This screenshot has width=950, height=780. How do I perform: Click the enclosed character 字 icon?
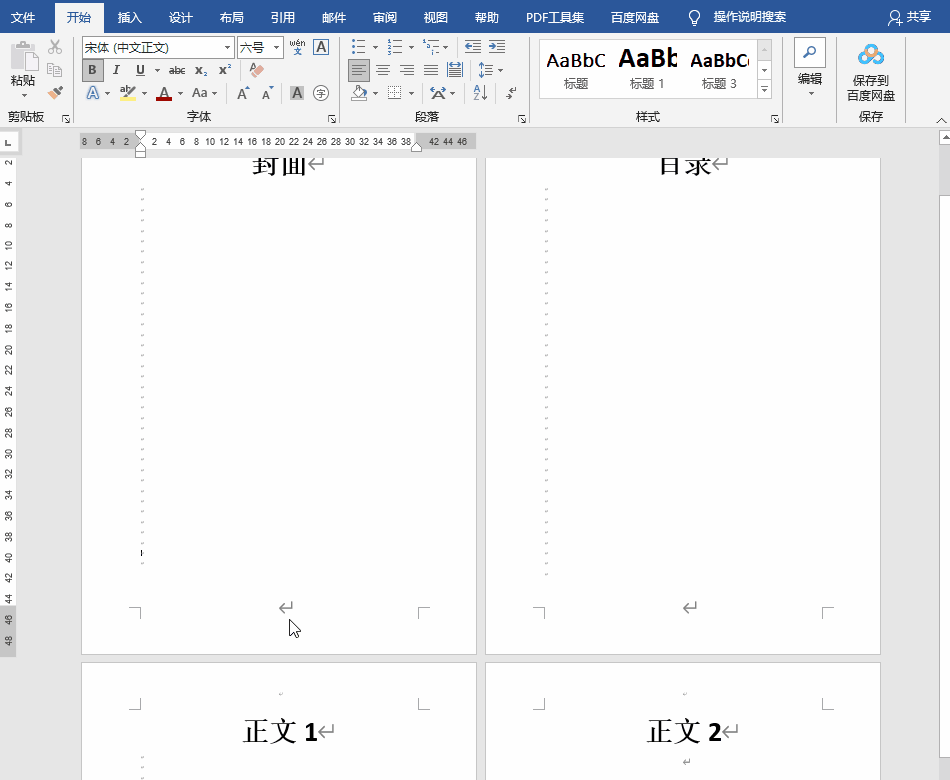[x=321, y=93]
